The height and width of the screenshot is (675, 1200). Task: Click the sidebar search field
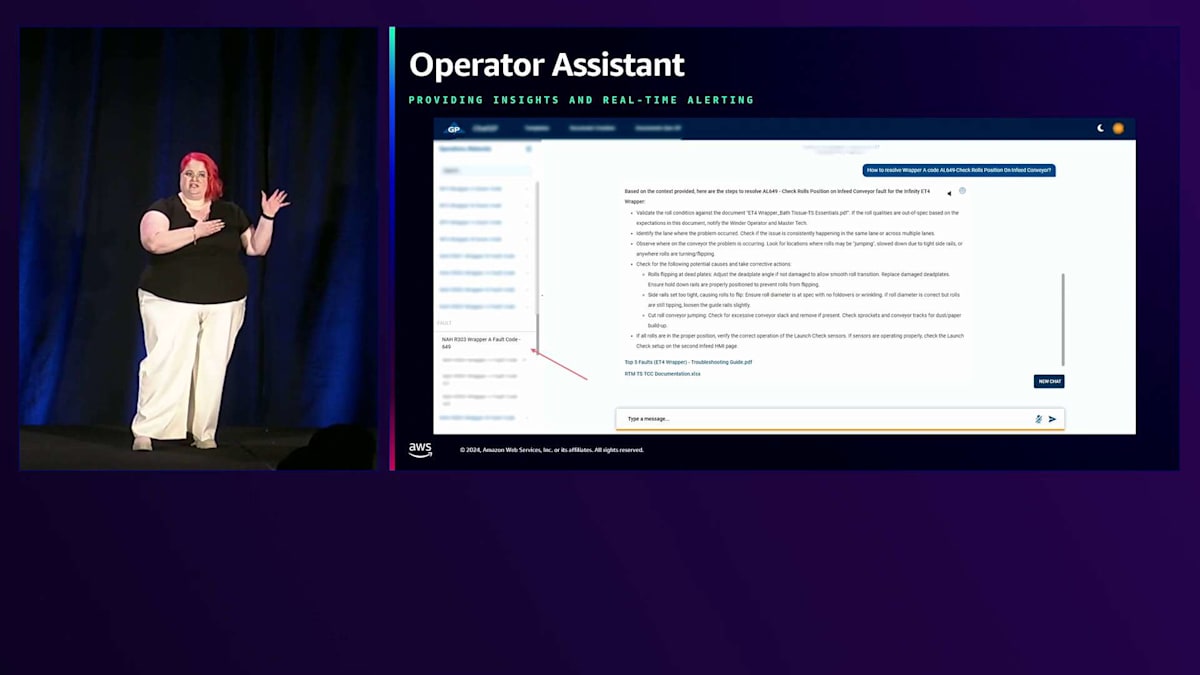point(486,171)
